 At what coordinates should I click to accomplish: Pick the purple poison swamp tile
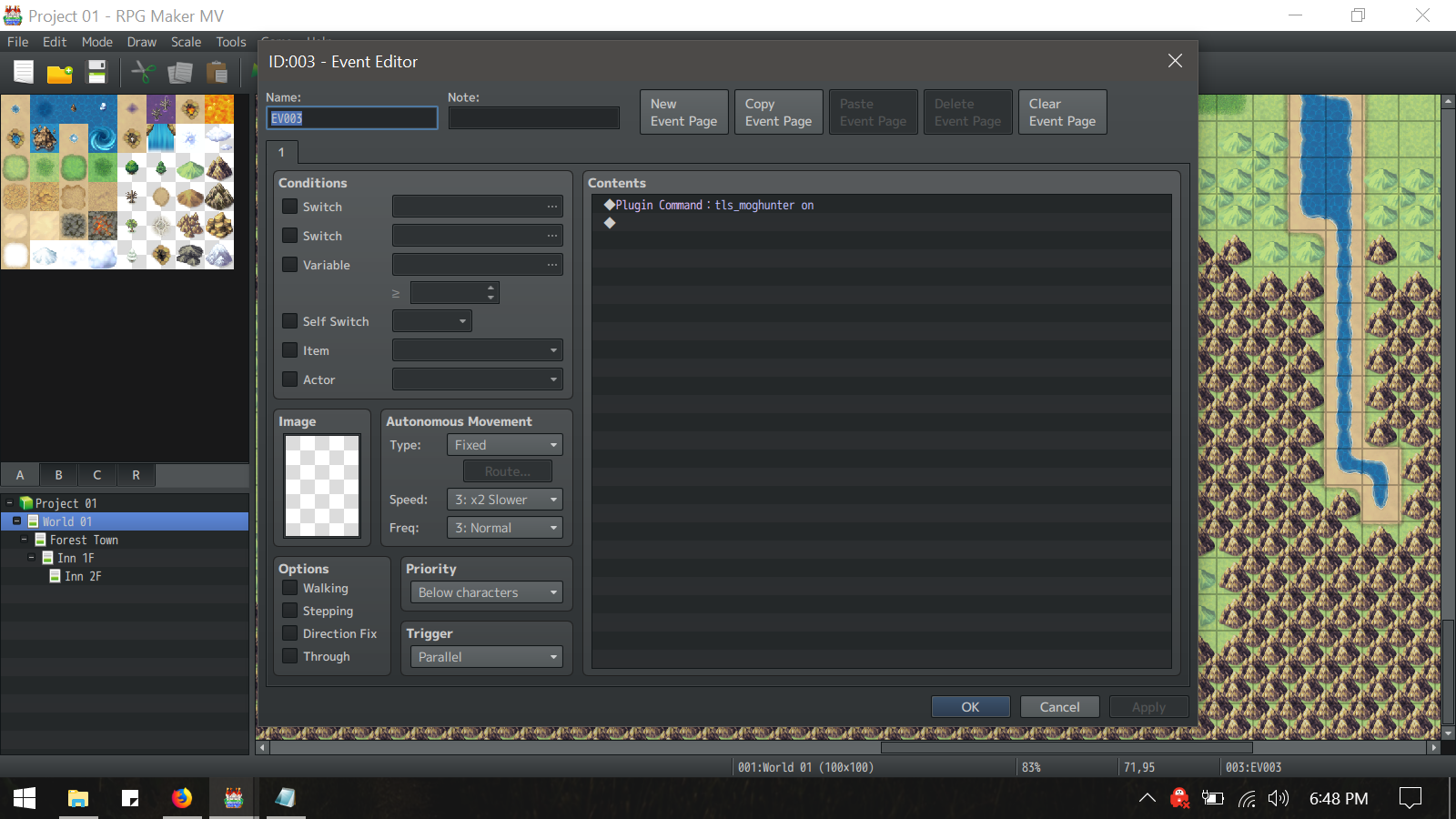coord(161,109)
